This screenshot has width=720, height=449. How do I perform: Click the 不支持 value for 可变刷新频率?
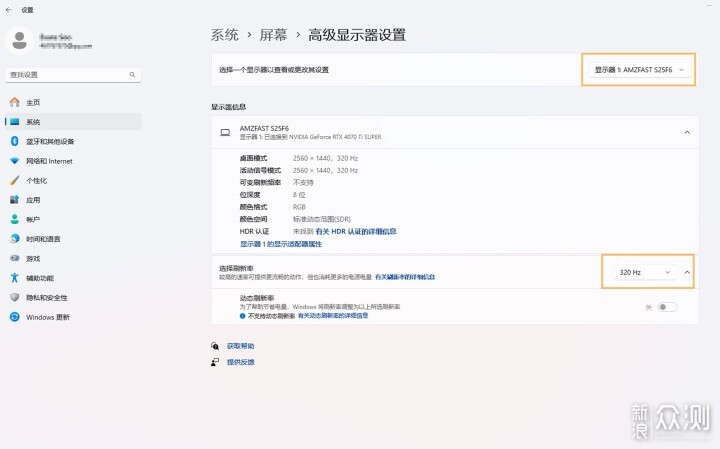[303, 182]
